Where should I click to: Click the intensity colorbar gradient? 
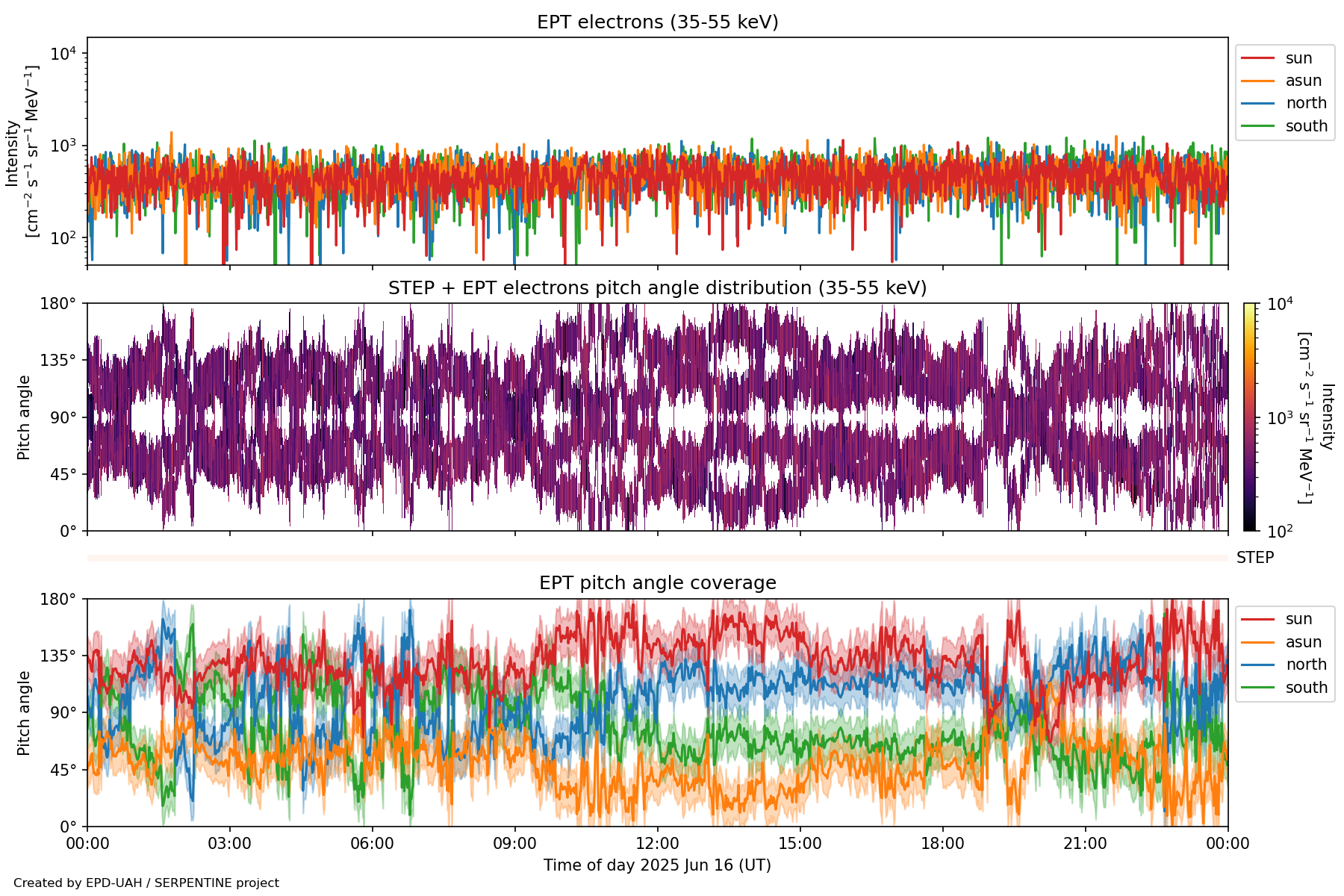(x=1250, y=417)
